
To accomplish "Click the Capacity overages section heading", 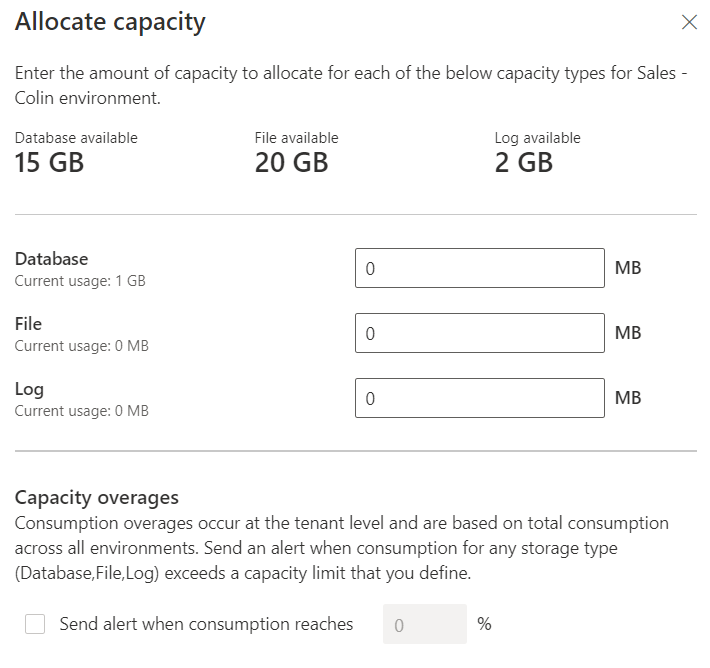I will 96,497.
